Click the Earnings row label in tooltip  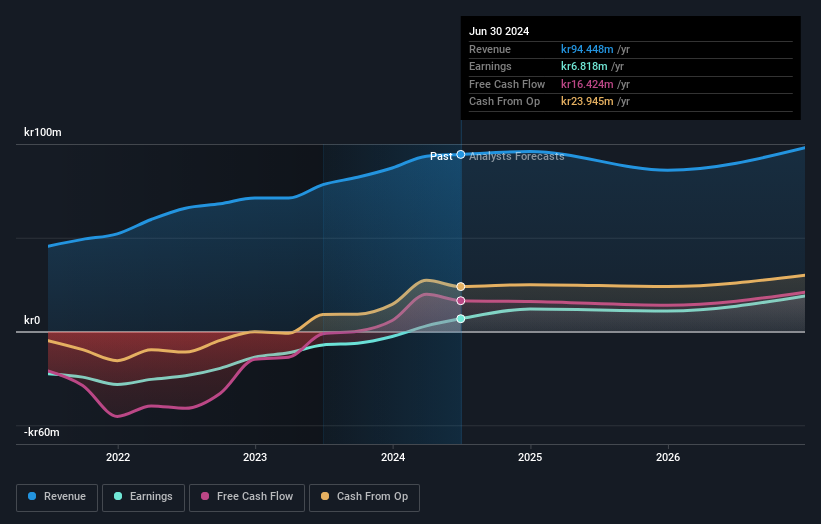tap(490, 66)
